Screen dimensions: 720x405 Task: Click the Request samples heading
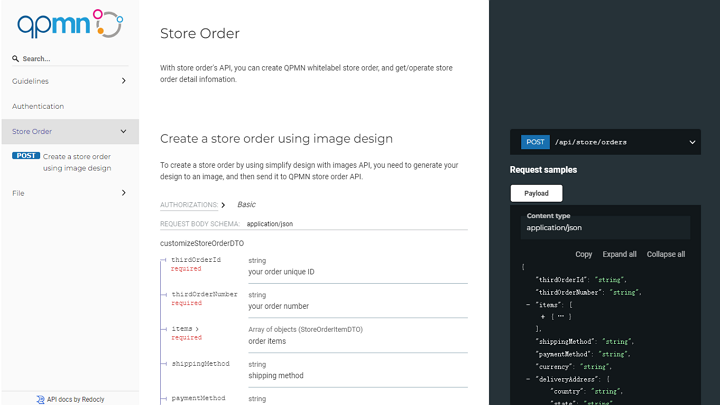click(543, 170)
